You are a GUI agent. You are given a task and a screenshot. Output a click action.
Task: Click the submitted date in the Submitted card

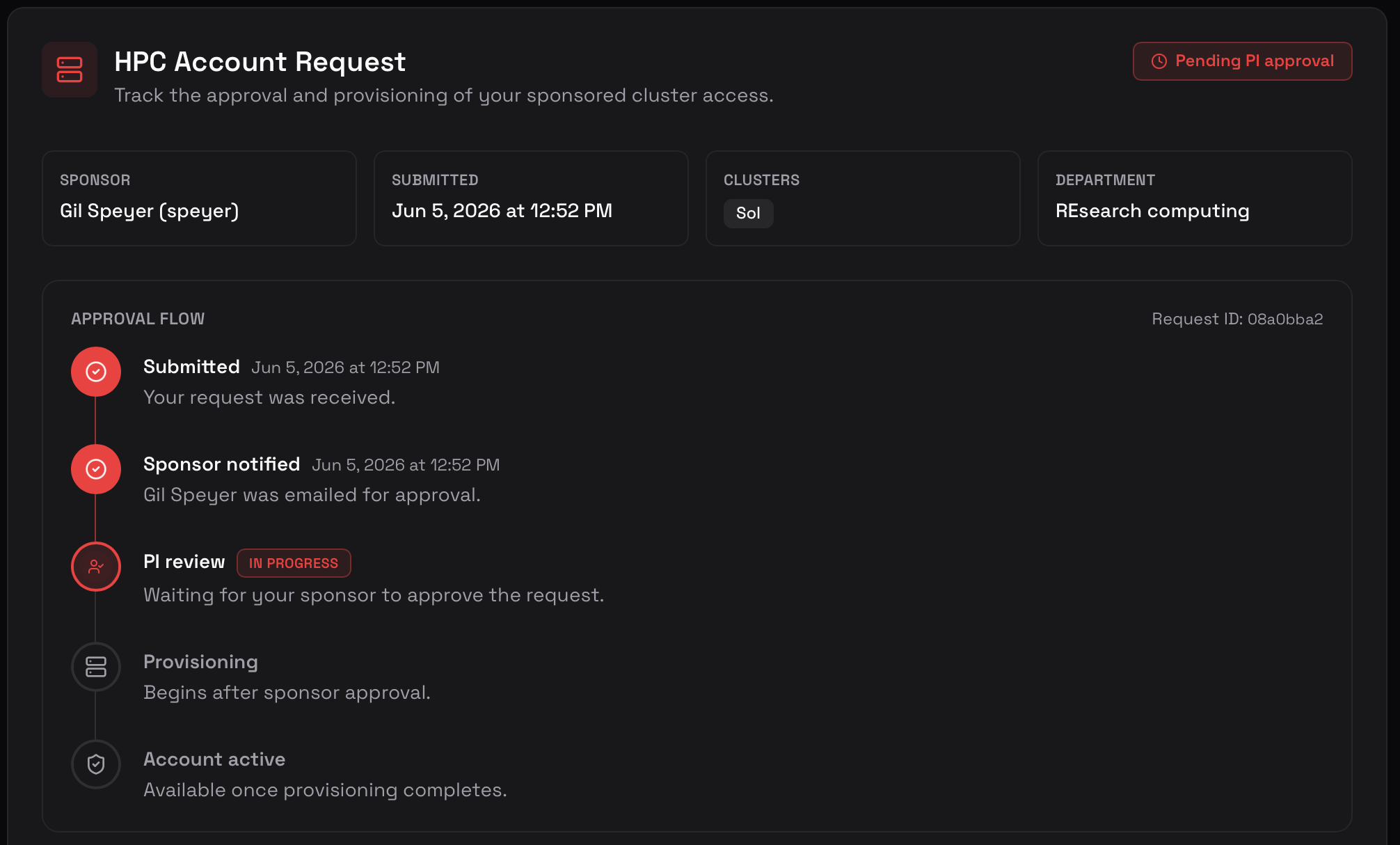pyautogui.click(x=502, y=211)
